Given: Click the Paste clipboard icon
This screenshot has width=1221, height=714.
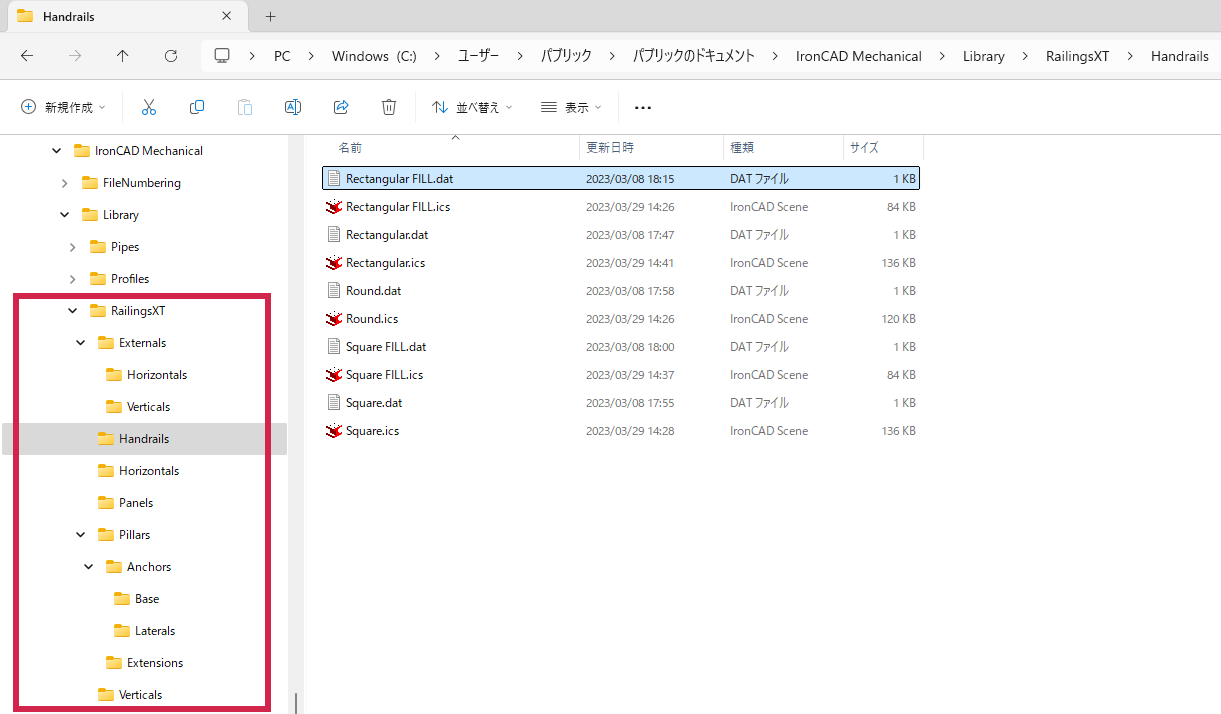Looking at the screenshot, I should coord(245,107).
